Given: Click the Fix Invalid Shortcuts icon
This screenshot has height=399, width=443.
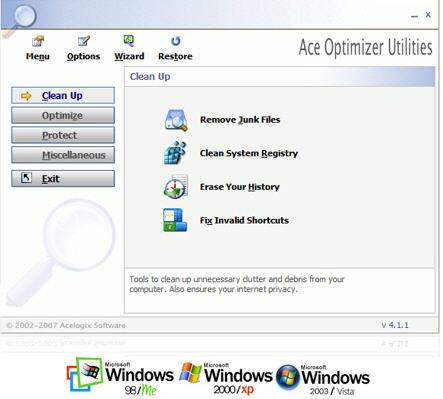Looking at the screenshot, I should coord(175,220).
